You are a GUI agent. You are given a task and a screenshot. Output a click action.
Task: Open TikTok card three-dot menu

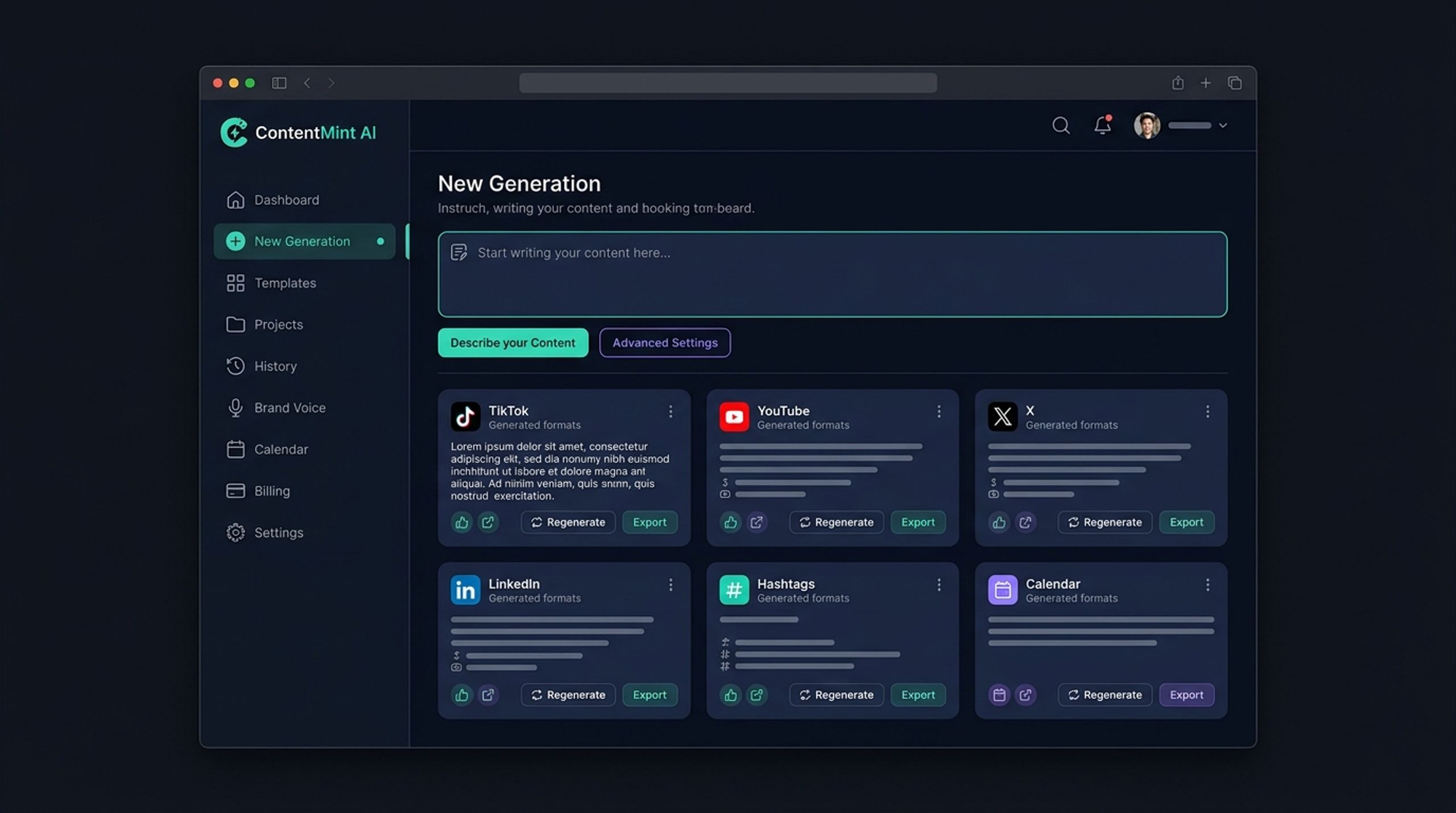coord(671,411)
